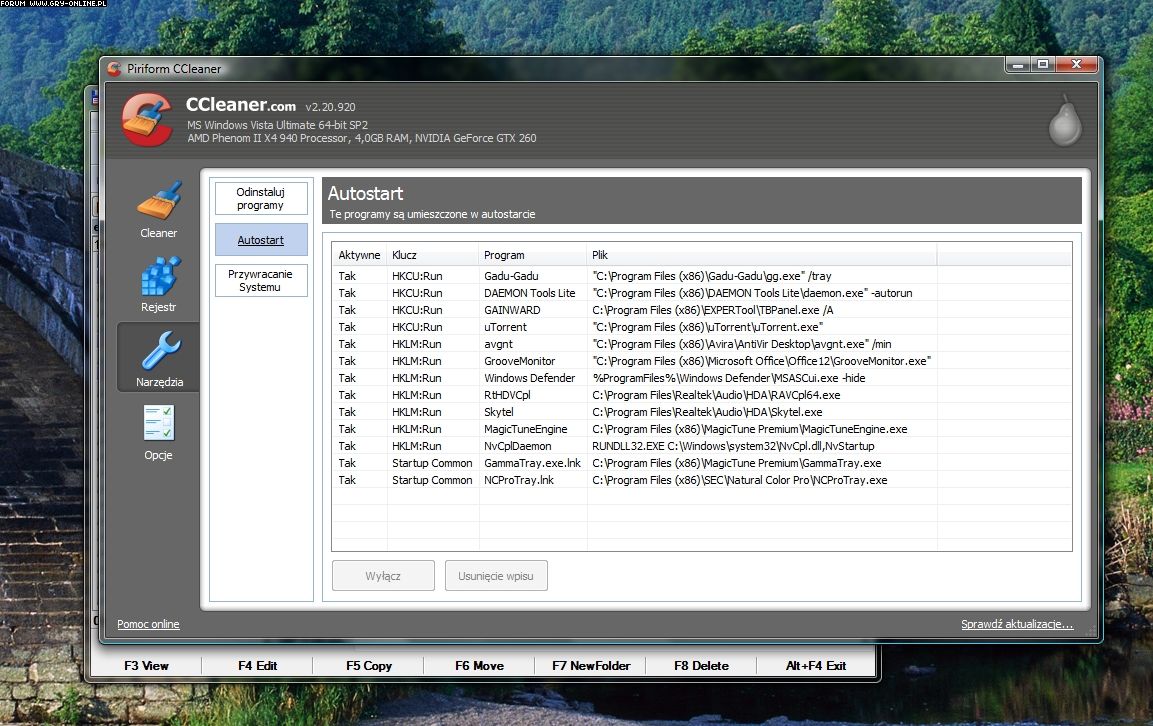Viewport: 1153px width, 726px height.
Task: Maximize the CCleaner window
Action: [x=1043, y=65]
